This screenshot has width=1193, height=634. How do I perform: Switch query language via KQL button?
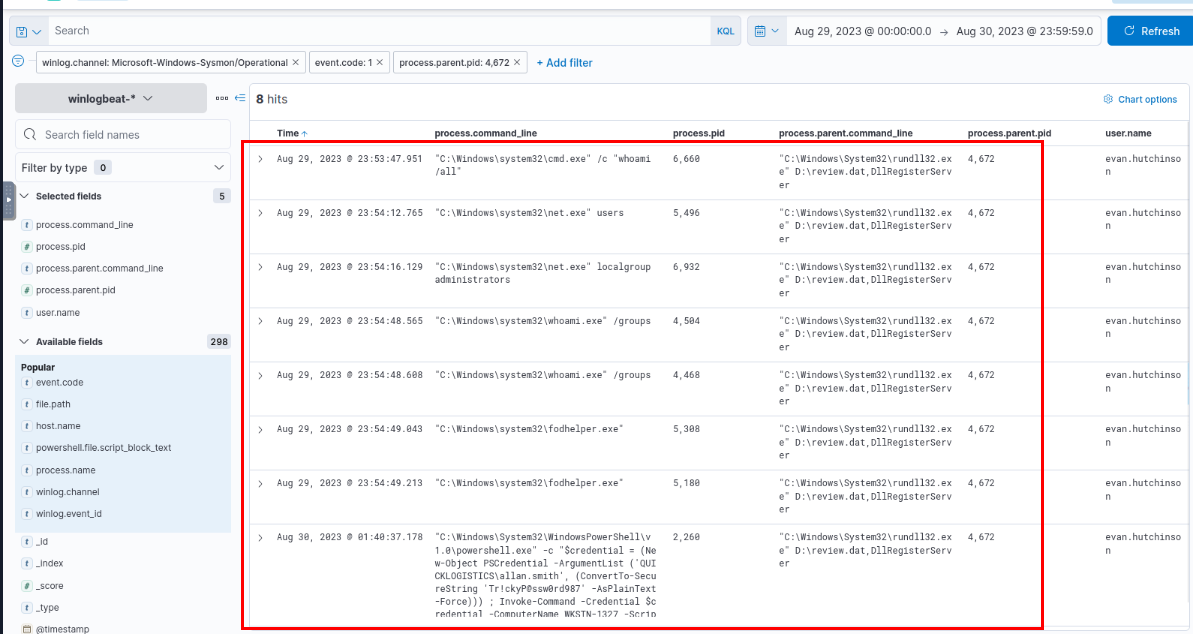pyautogui.click(x=725, y=31)
